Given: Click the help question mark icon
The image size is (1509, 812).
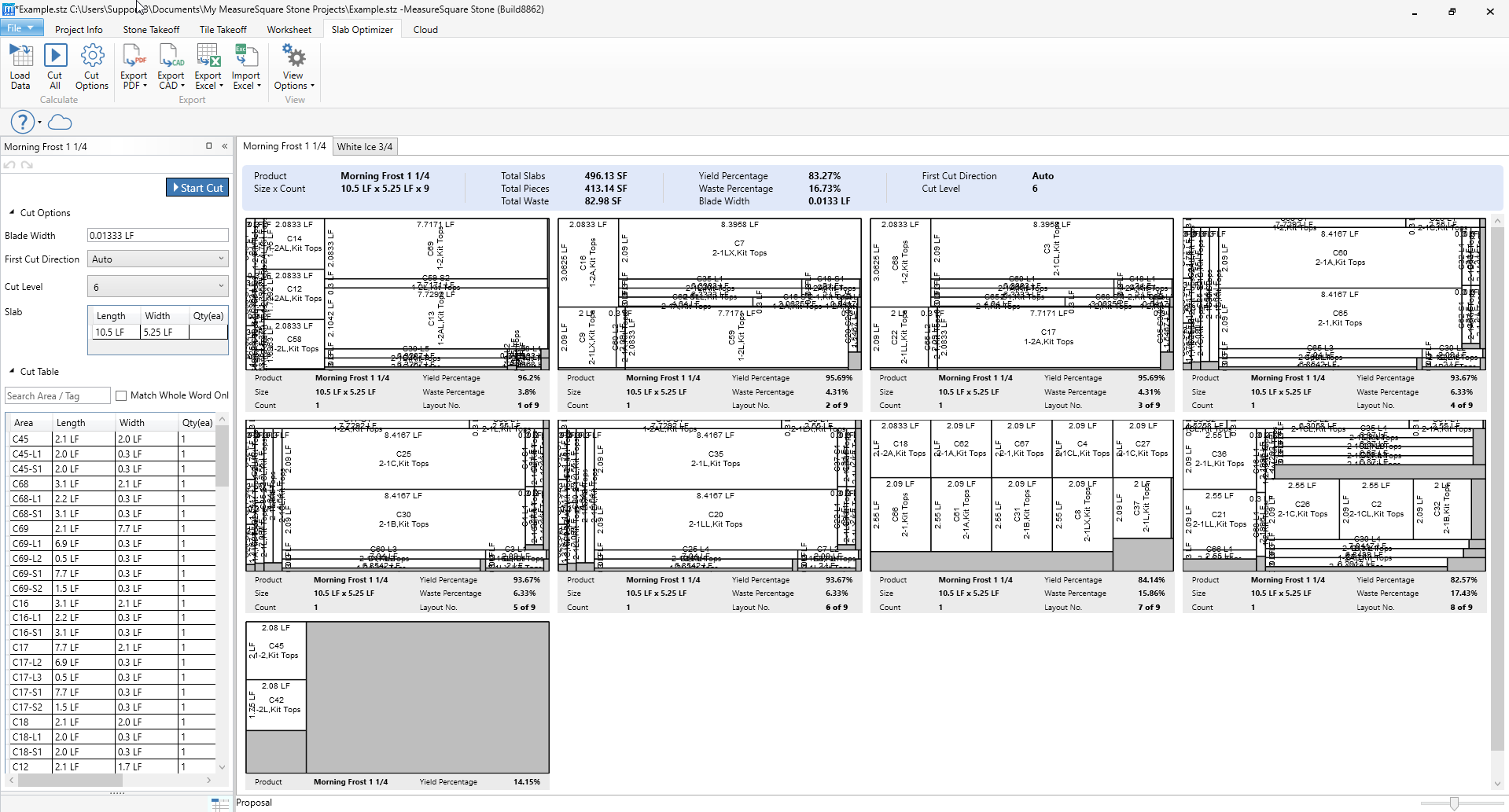Looking at the screenshot, I should pyautogui.click(x=22, y=122).
